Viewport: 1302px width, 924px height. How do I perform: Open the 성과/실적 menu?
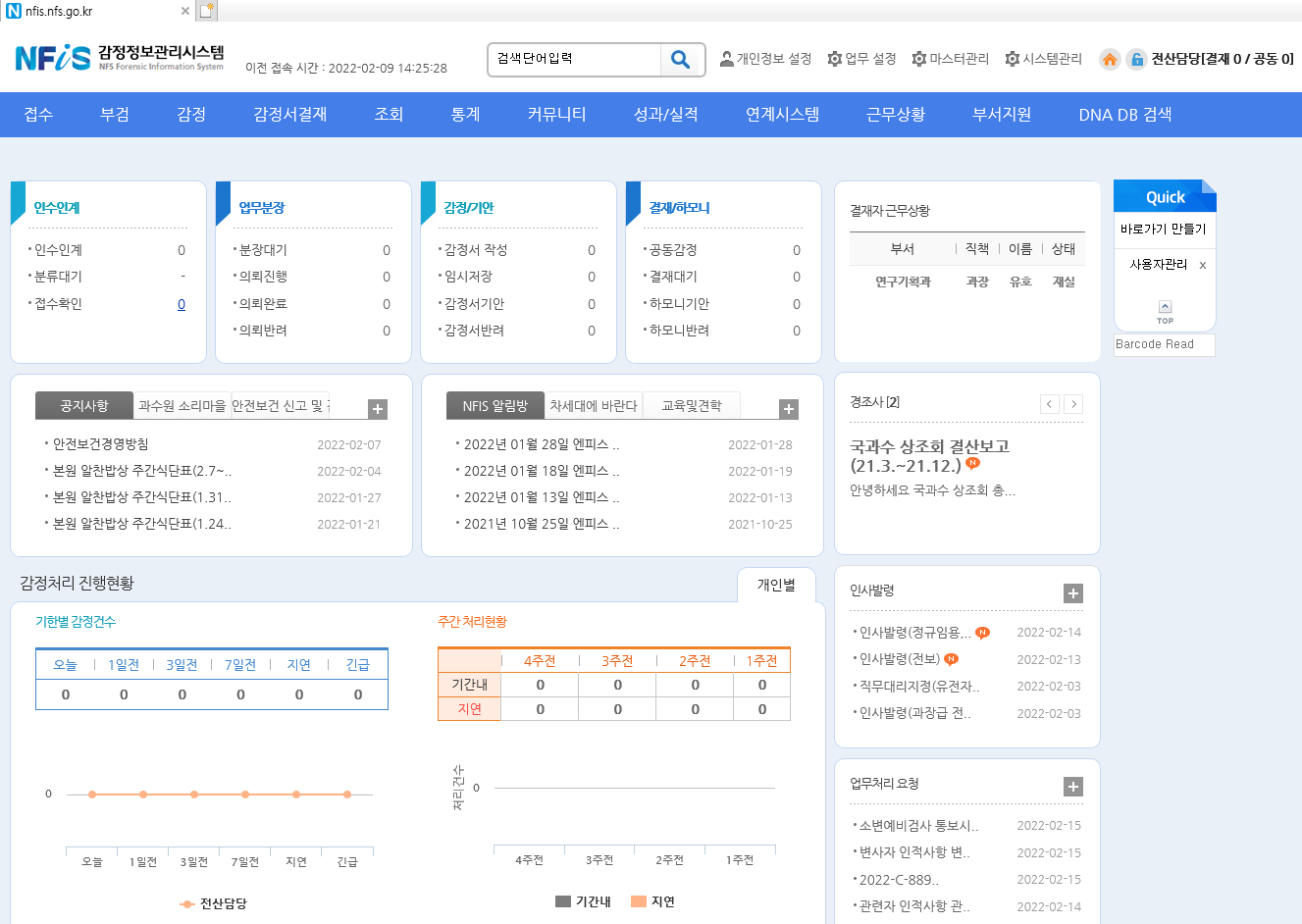666,115
